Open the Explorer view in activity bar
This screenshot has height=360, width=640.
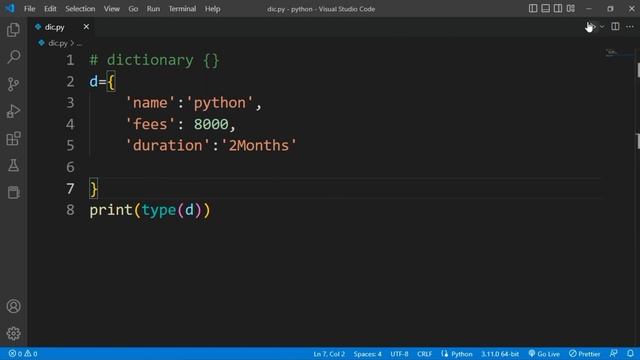pos(13,30)
